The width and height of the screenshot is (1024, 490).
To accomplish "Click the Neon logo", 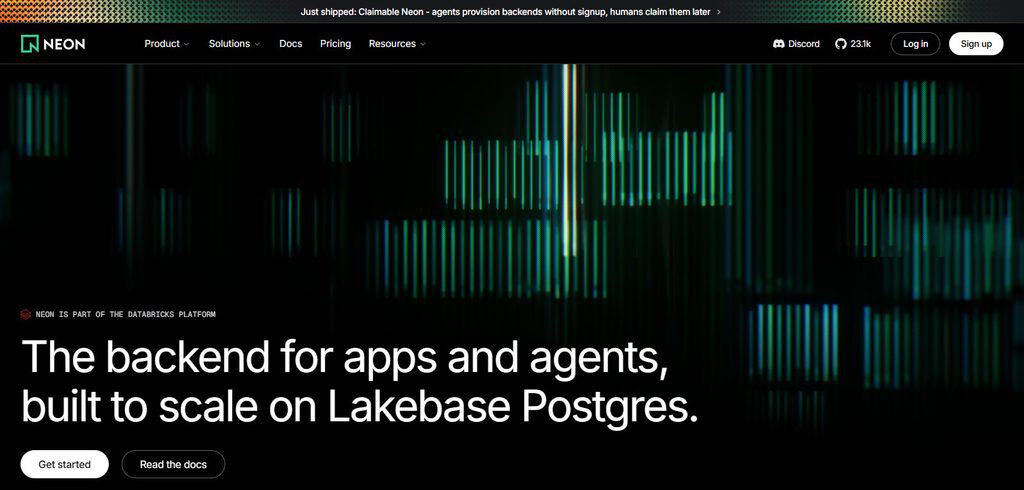I will pos(53,44).
